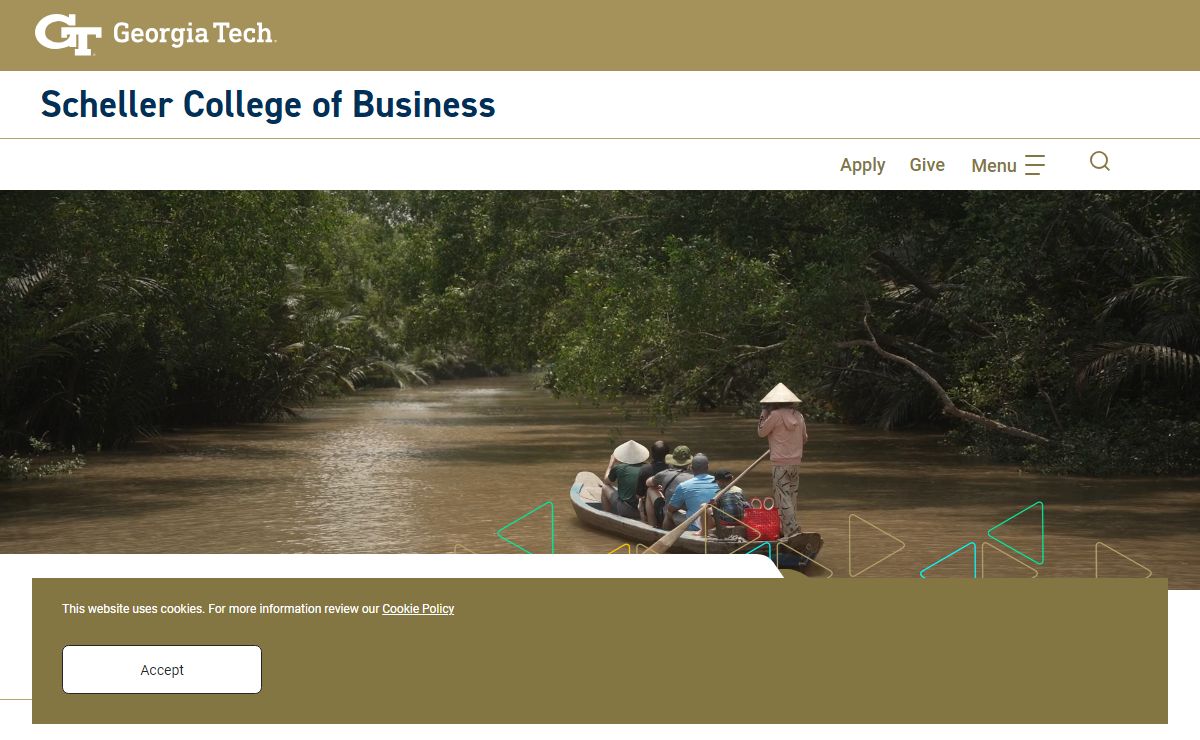Click the cookie notice message text
This screenshot has height=740, width=1200.
tap(220, 608)
